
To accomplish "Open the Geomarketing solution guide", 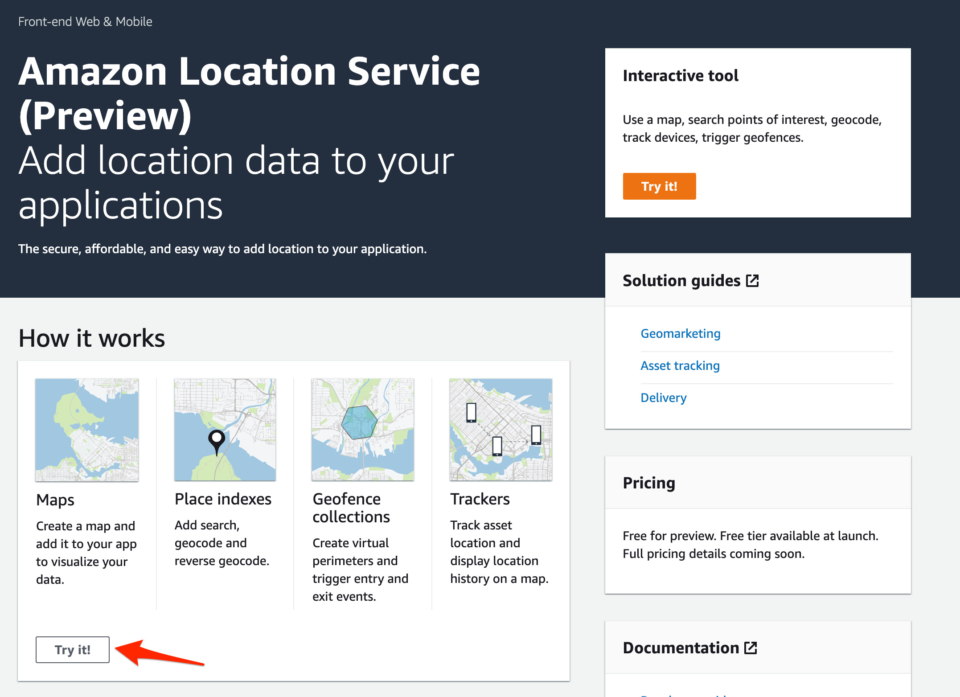I will coord(681,333).
